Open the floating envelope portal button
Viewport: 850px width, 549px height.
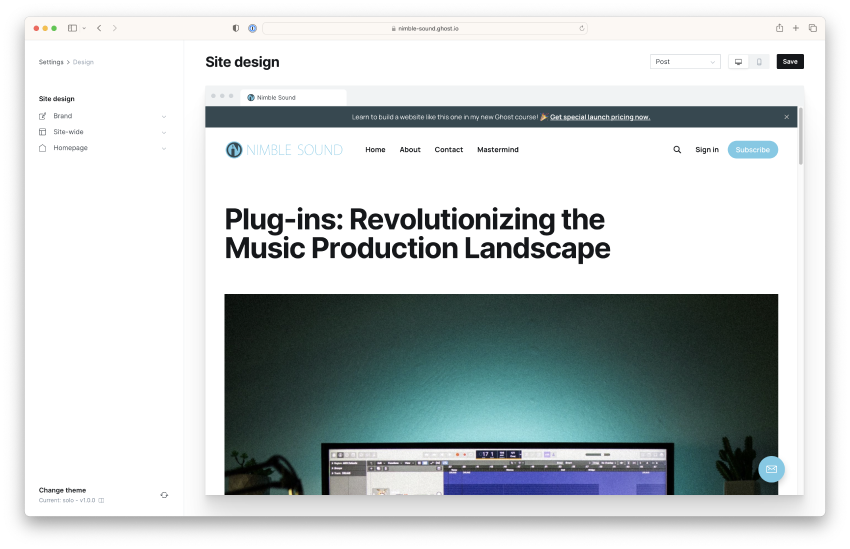click(x=771, y=469)
